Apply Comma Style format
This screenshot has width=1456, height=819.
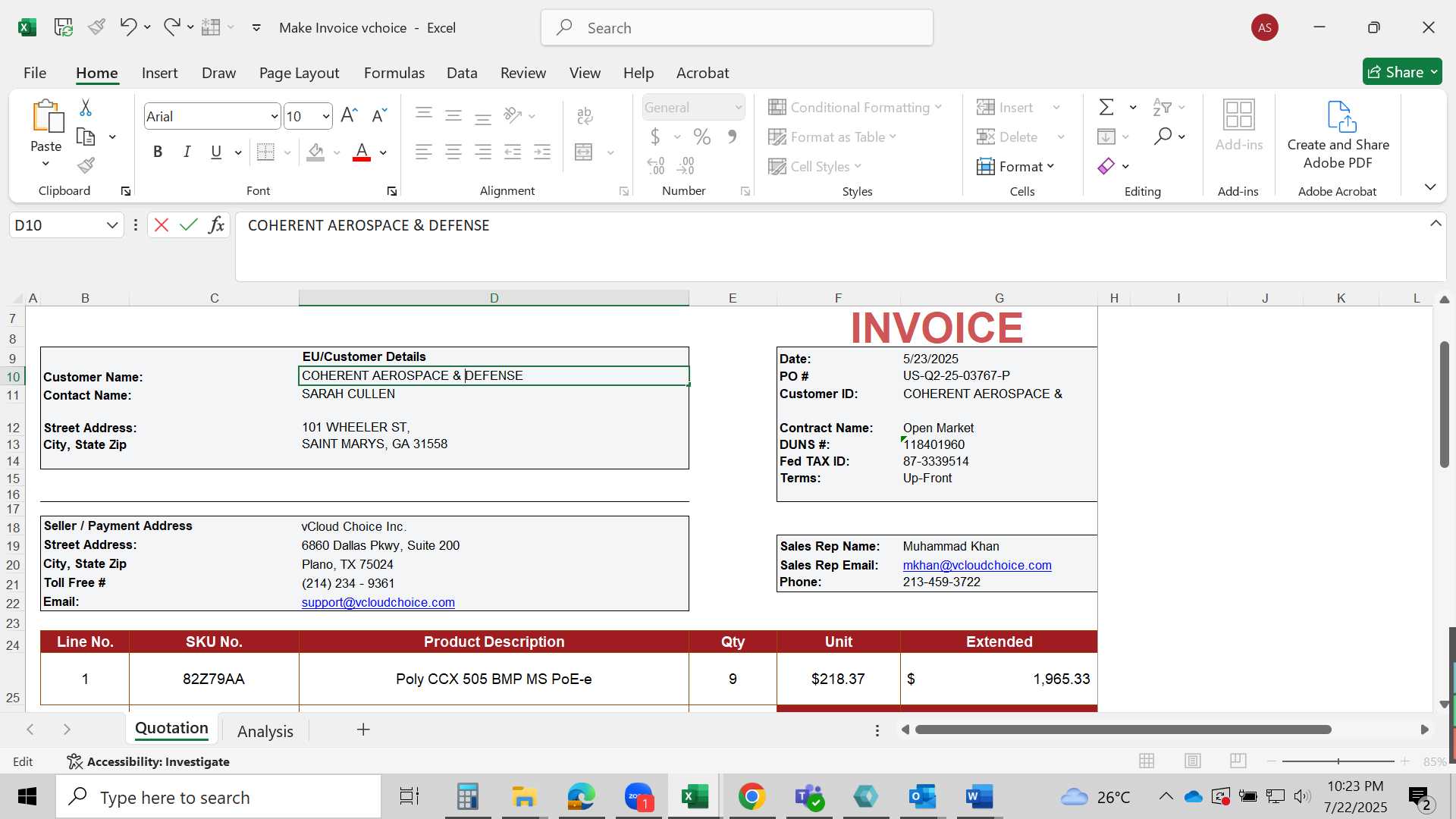pos(732,136)
